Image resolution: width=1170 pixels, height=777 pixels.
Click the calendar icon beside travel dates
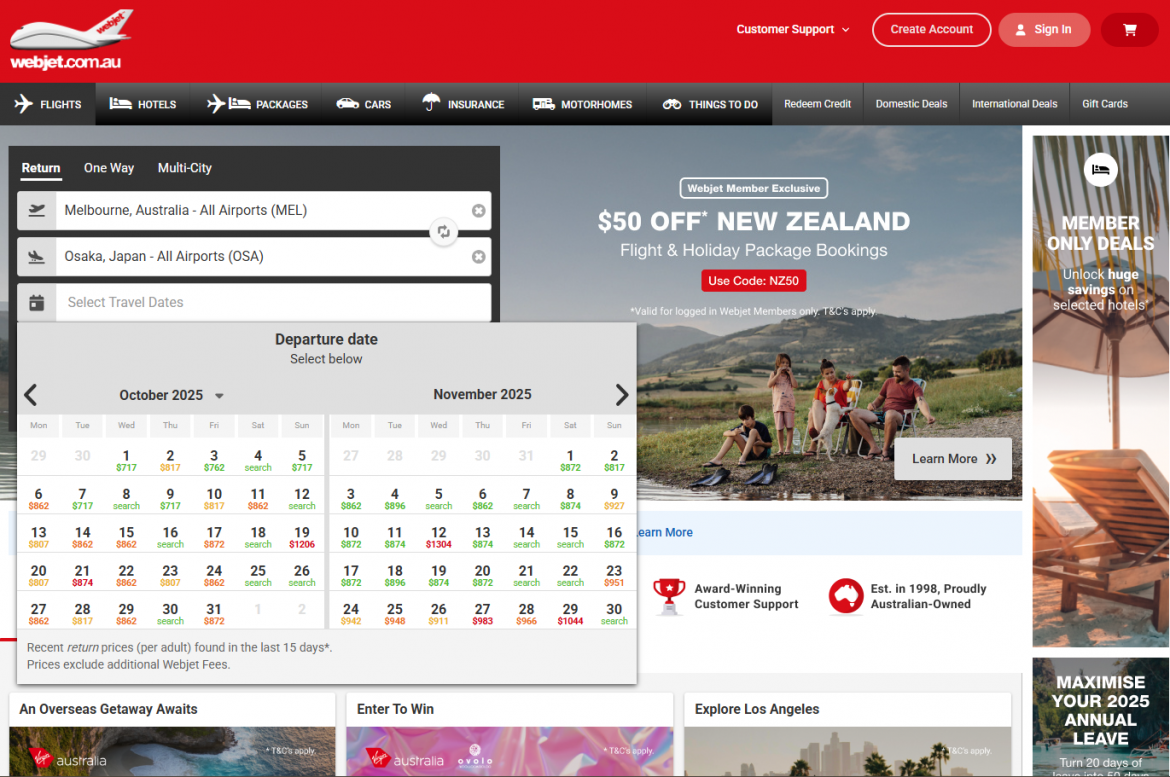tap(37, 303)
